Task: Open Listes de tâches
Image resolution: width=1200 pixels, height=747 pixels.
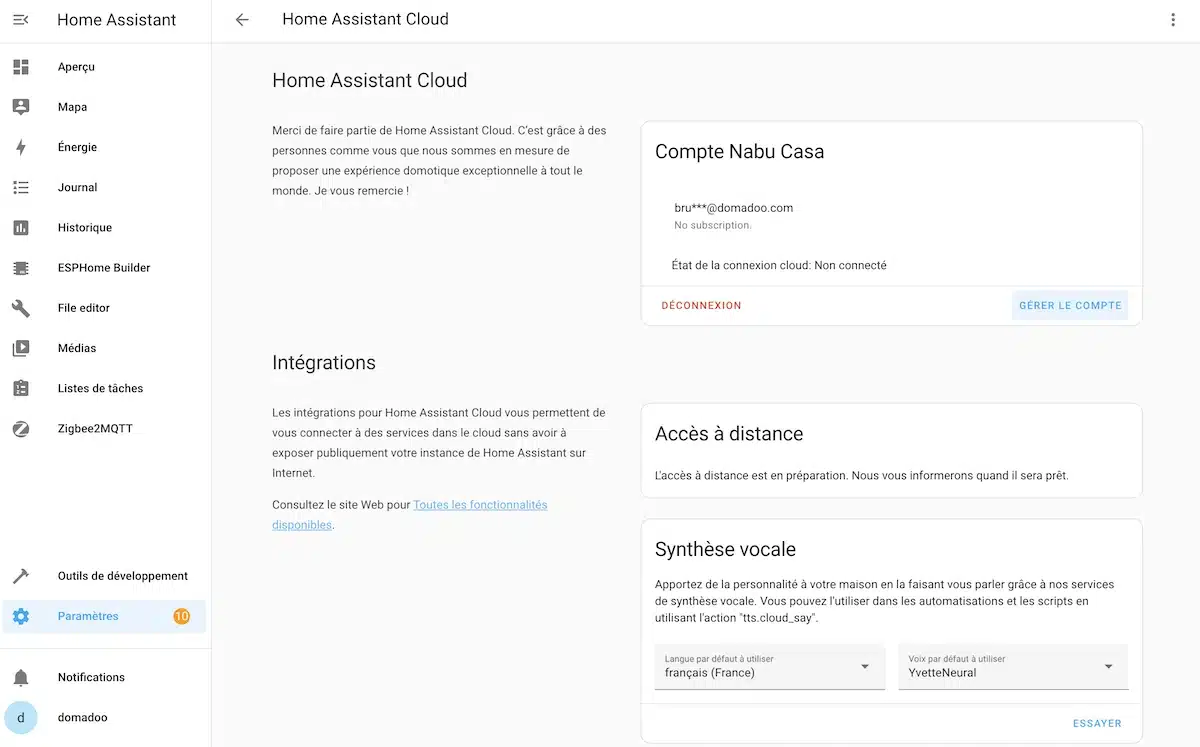Action: coord(105,388)
